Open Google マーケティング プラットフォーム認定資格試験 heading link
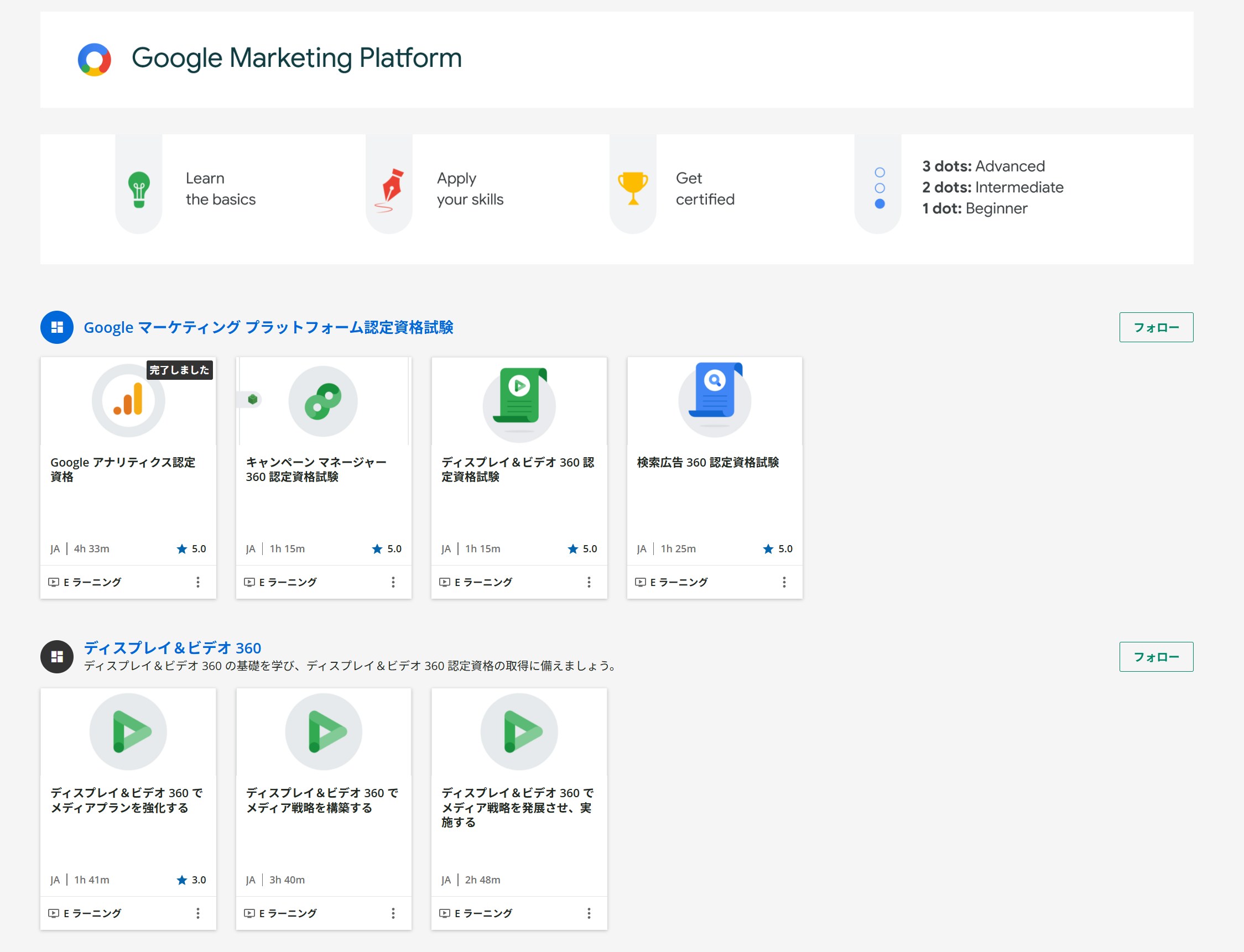1244x952 pixels. (x=268, y=327)
